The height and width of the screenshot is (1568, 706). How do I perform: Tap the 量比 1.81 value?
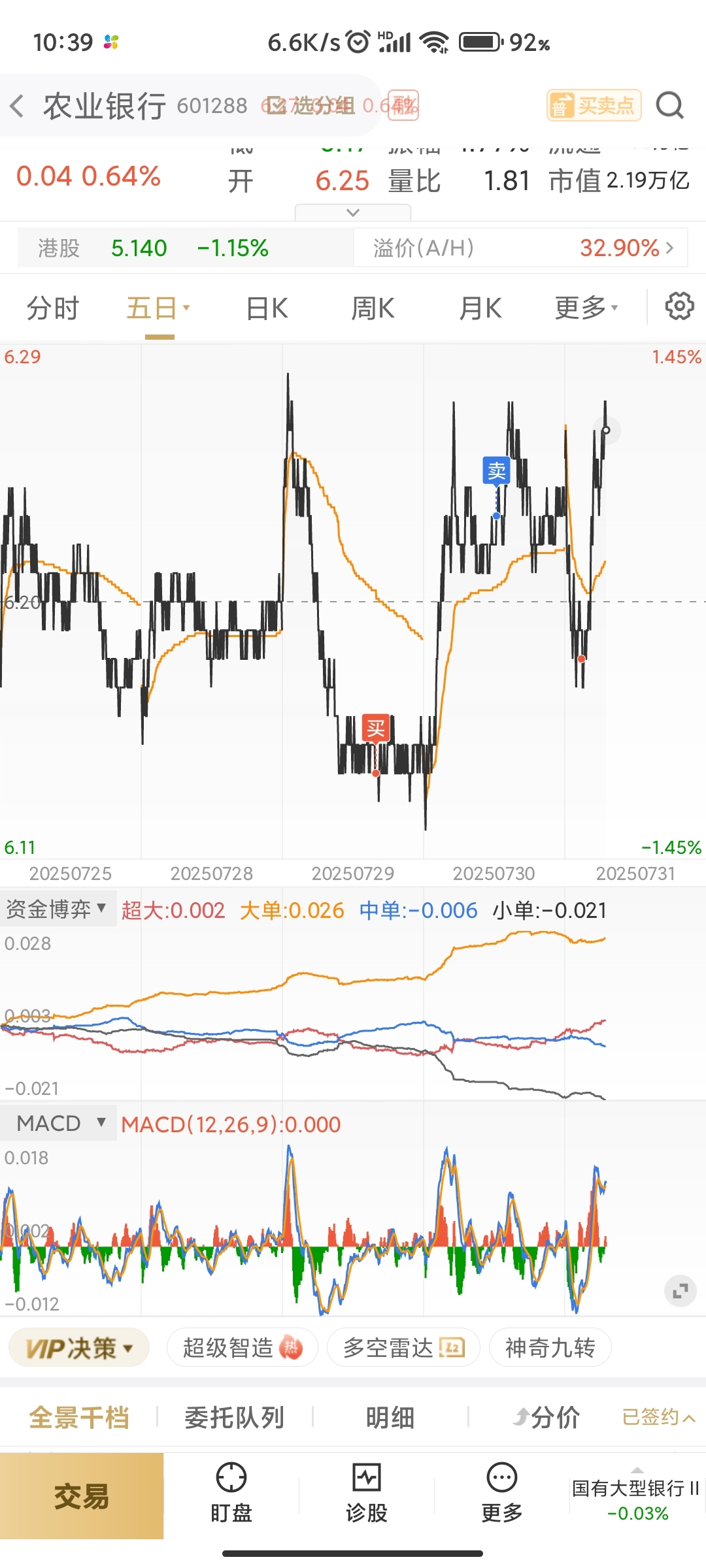(458, 181)
